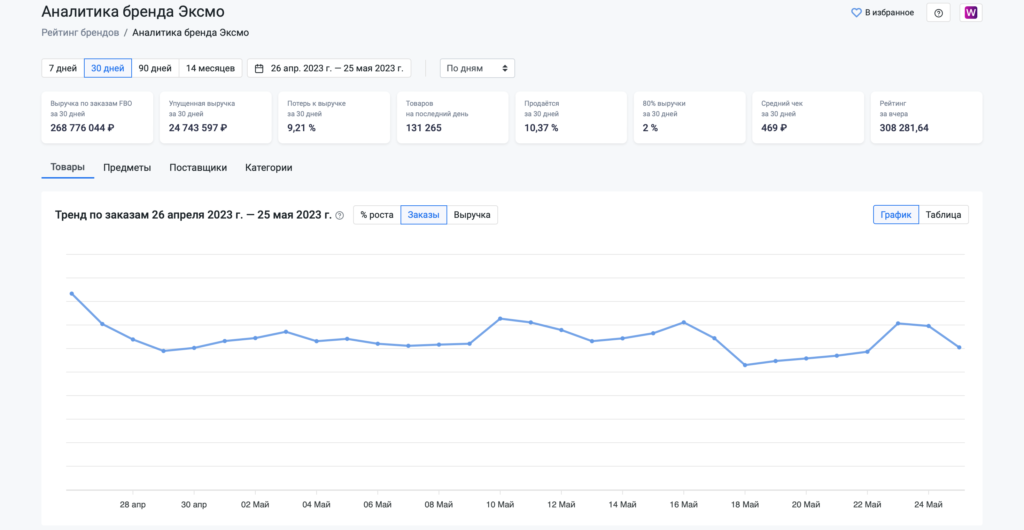
Task: Click В избранное label
Action: click(x=889, y=12)
